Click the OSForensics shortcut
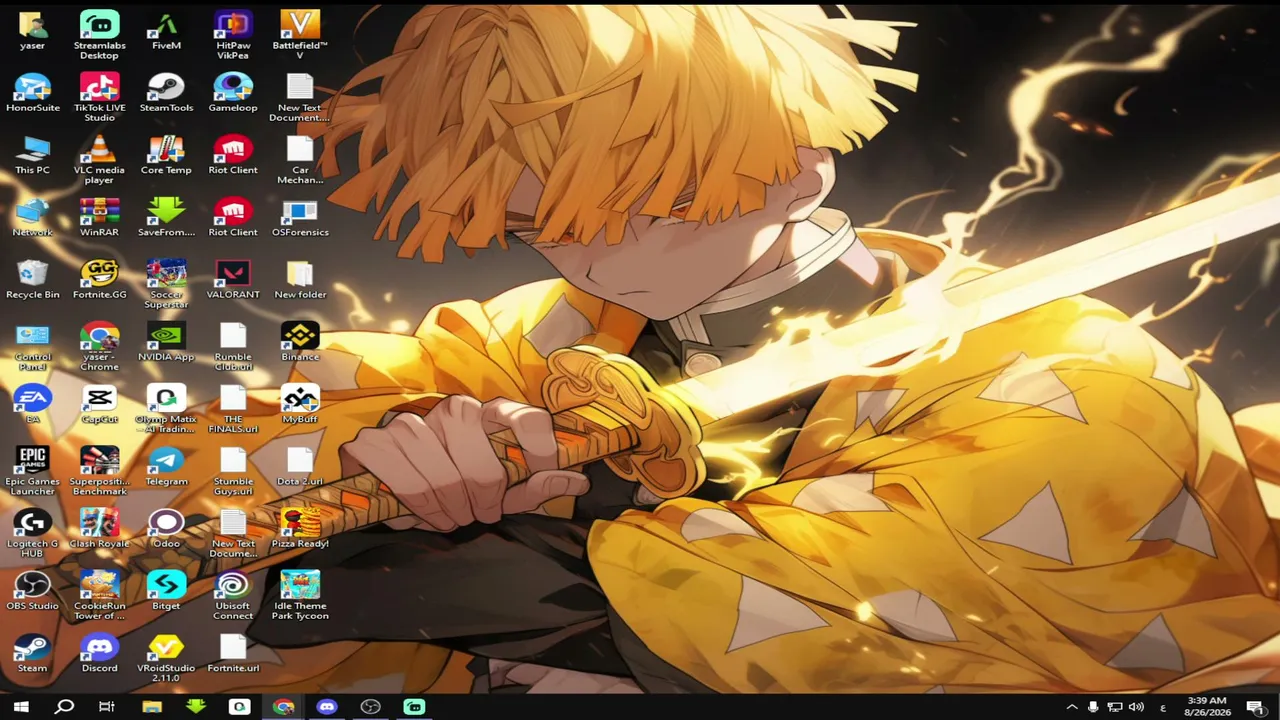 pyautogui.click(x=300, y=217)
